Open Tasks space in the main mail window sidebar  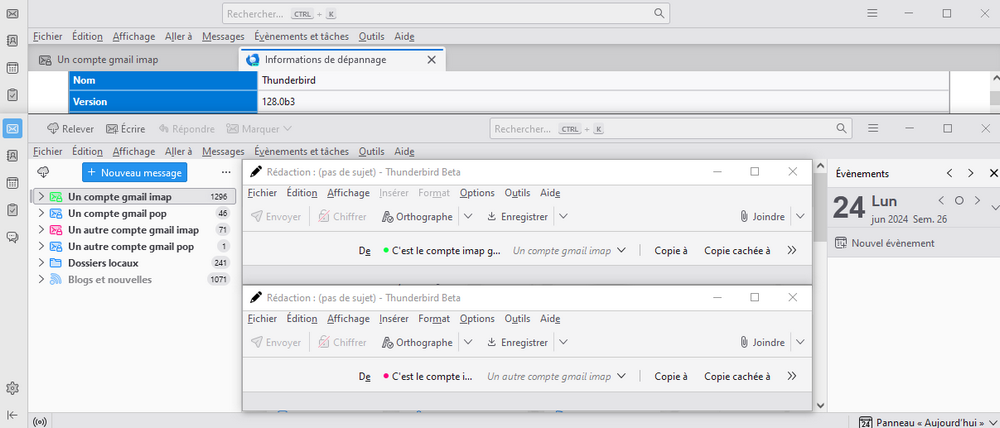pyautogui.click(x=12, y=210)
